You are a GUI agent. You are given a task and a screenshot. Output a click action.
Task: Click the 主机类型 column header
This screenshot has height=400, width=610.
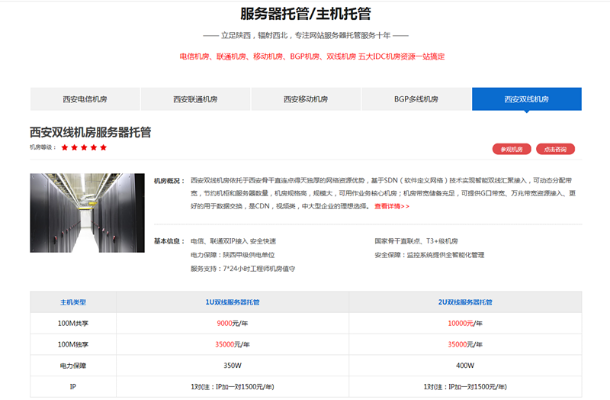pos(73,302)
